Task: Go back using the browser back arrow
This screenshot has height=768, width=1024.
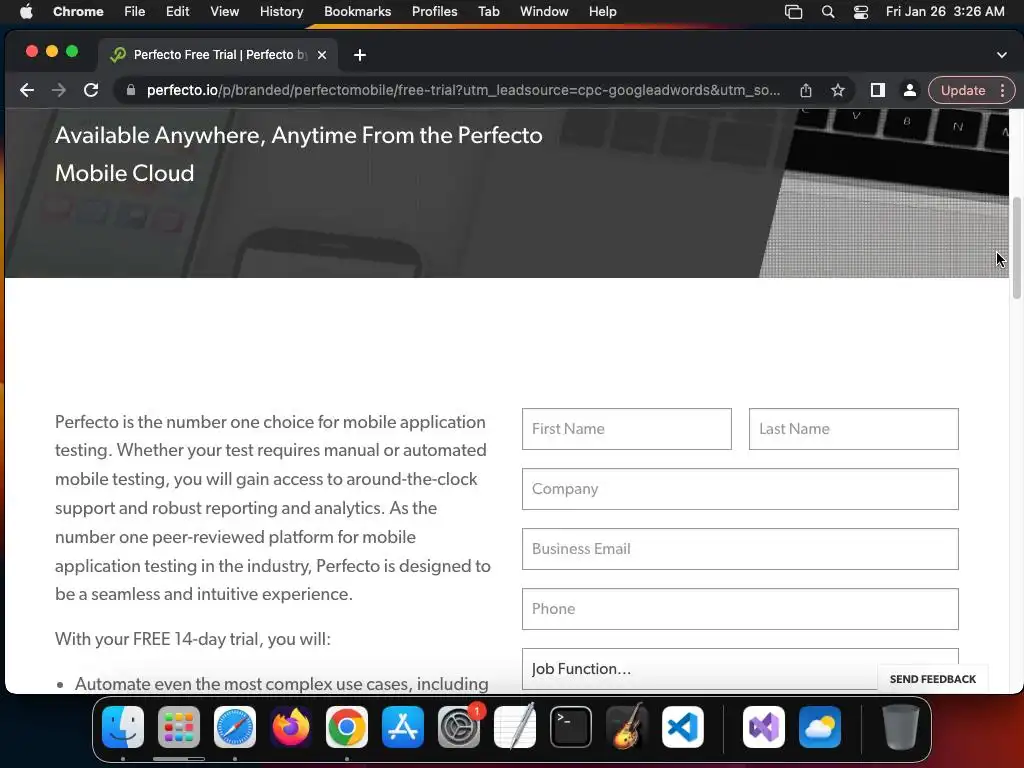Action: tap(27, 90)
